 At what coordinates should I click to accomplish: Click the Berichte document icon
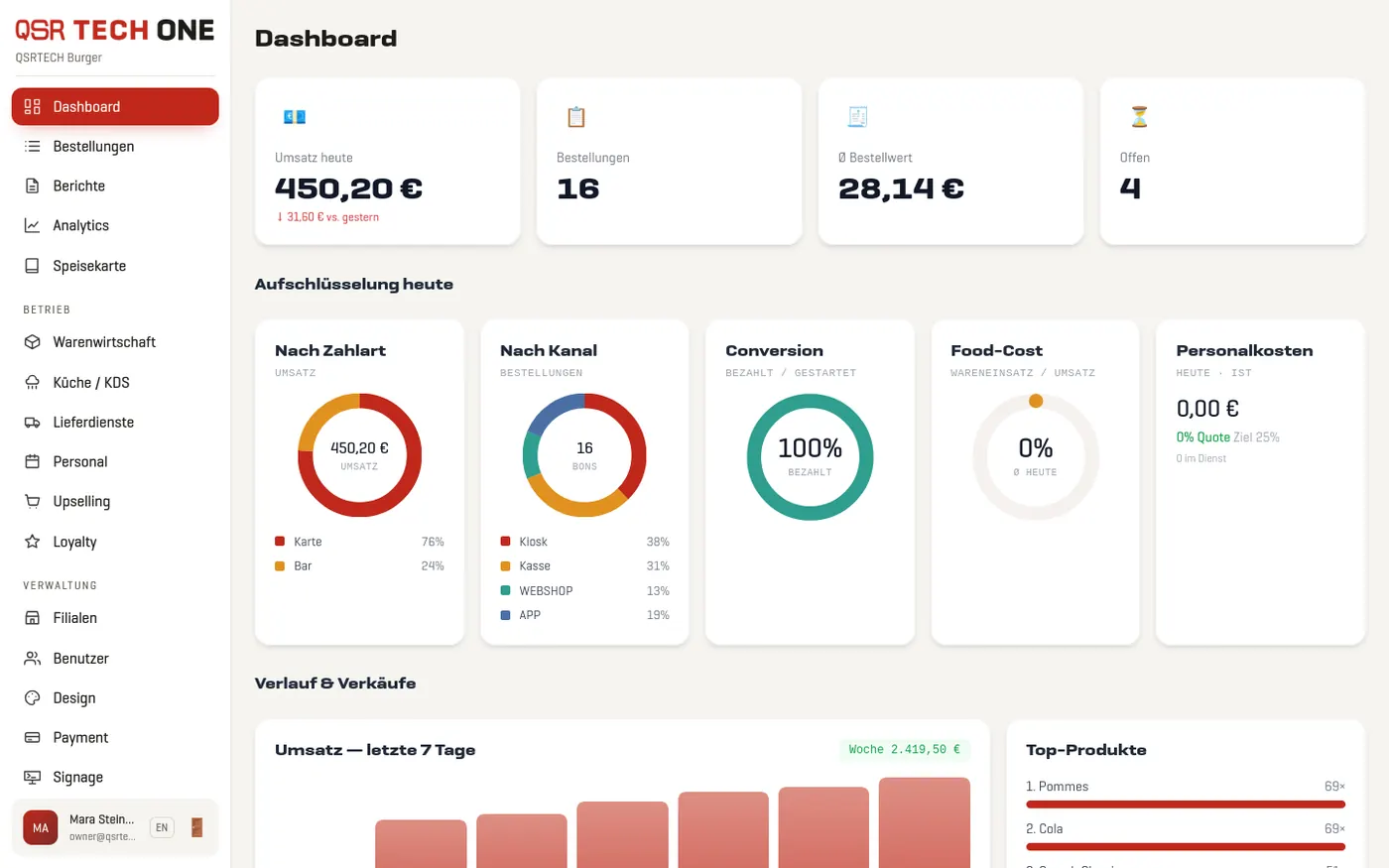(x=33, y=186)
